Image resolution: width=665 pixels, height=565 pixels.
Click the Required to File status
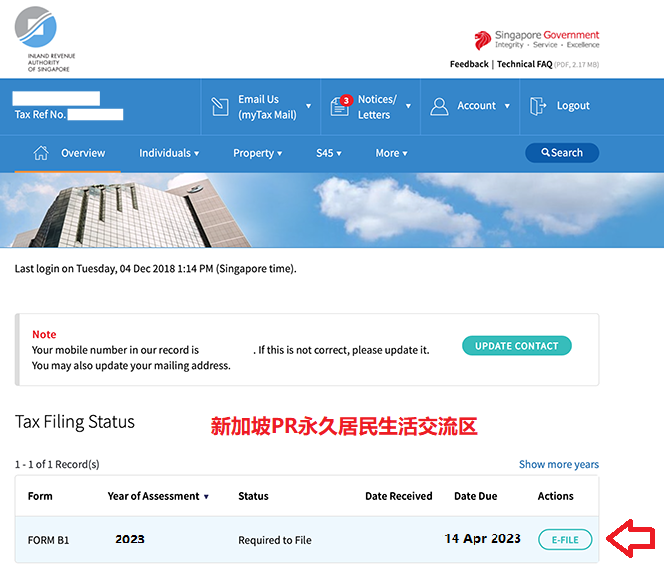[x=275, y=540]
